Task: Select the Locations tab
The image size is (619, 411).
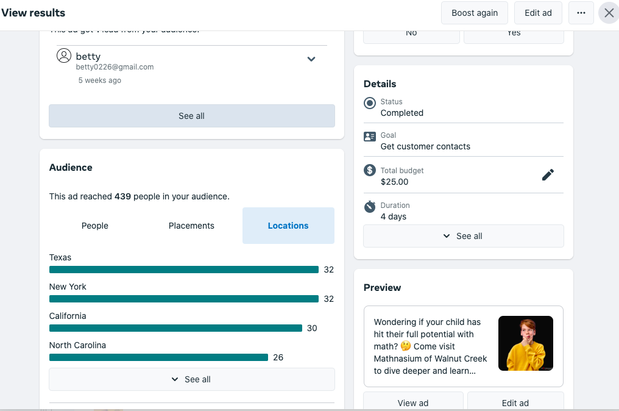Action: point(288,226)
